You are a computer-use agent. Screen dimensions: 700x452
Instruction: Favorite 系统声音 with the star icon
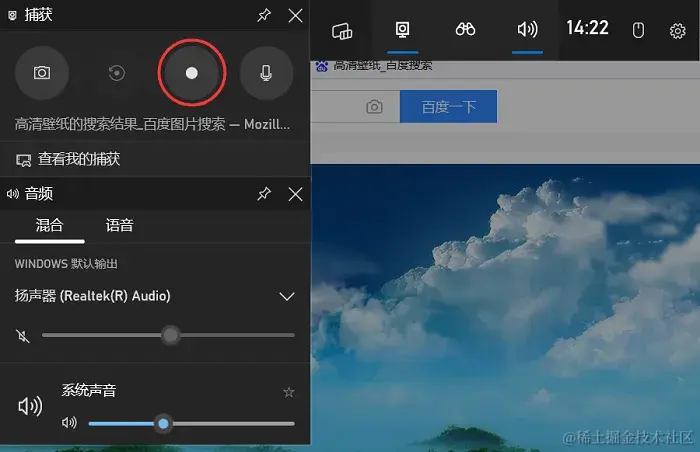point(289,392)
